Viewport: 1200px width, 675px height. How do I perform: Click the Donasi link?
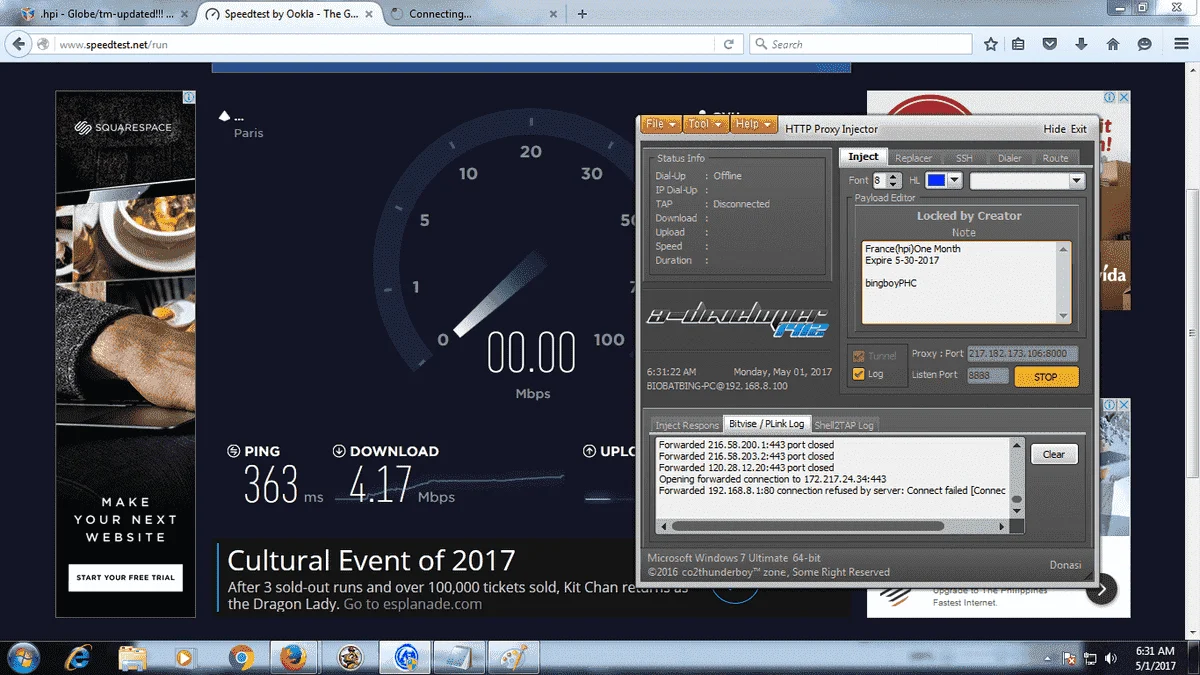pos(1065,565)
